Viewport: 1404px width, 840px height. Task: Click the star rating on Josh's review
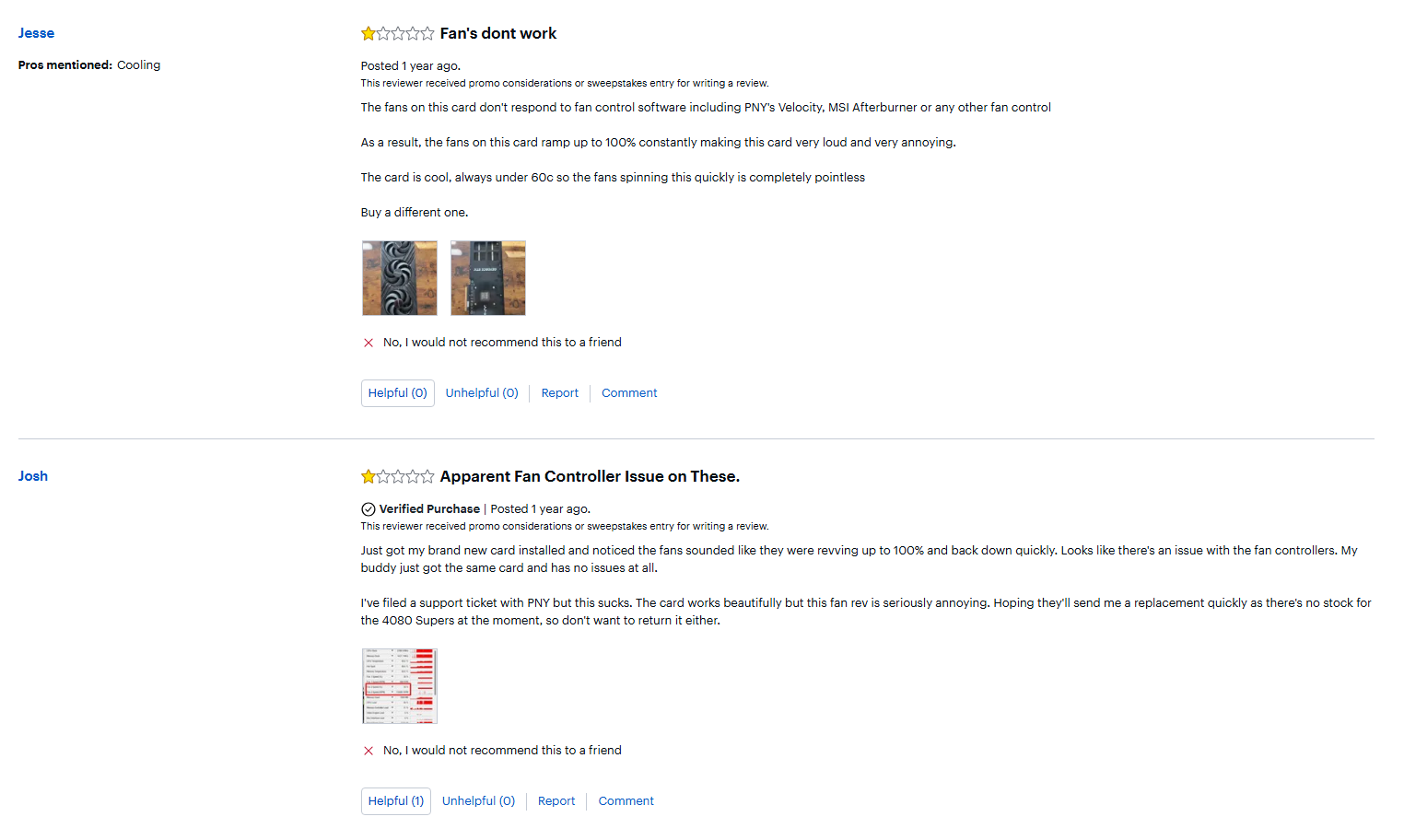click(397, 477)
